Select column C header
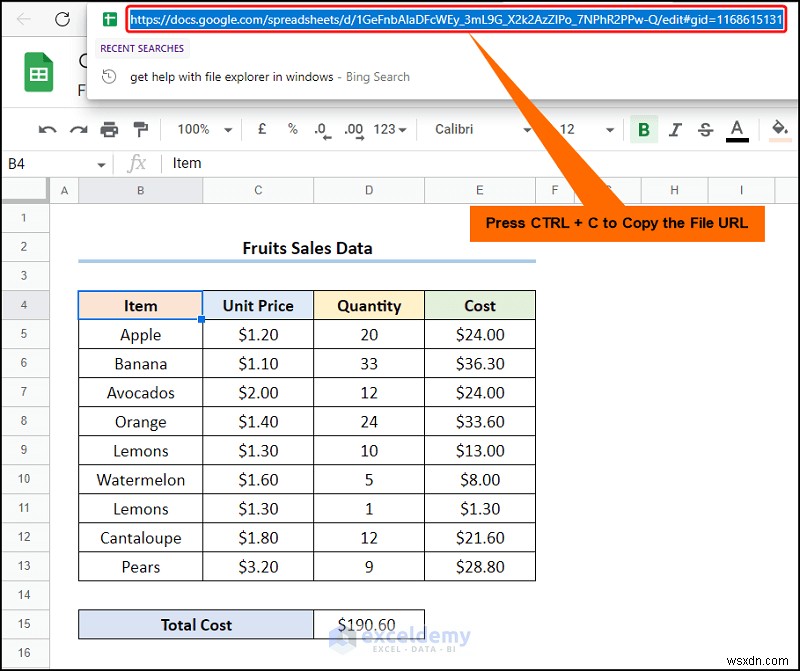Image resolution: width=800 pixels, height=671 pixels. click(x=258, y=191)
